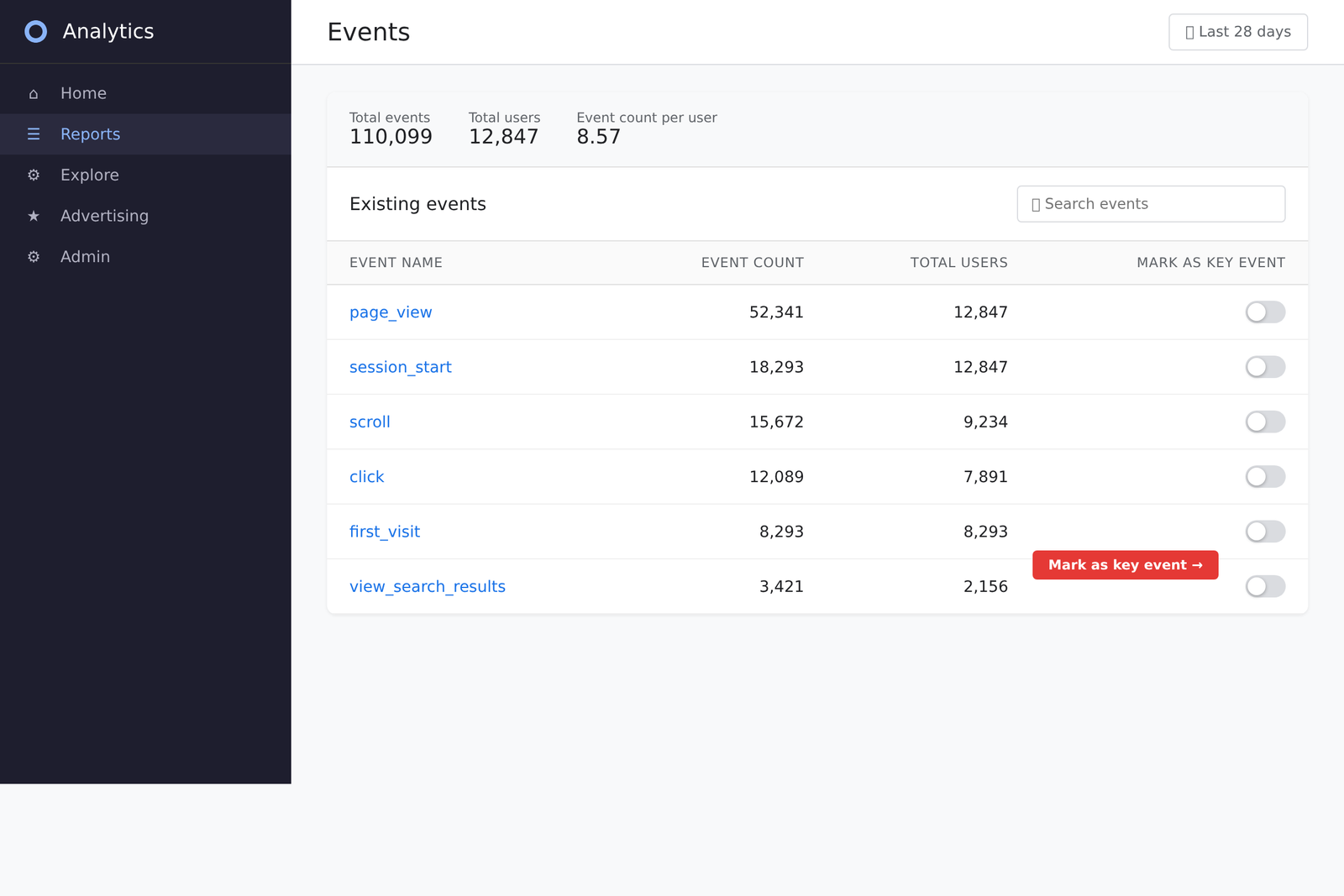Click the Admin gear icon

pos(34,256)
